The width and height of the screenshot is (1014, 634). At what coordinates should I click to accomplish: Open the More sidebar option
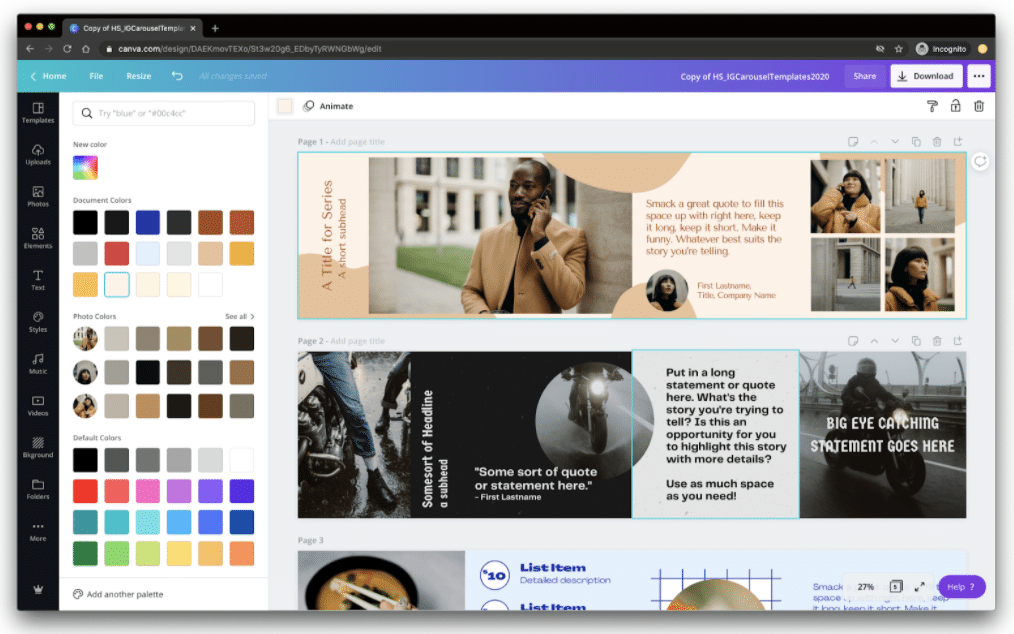pyautogui.click(x=38, y=531)
